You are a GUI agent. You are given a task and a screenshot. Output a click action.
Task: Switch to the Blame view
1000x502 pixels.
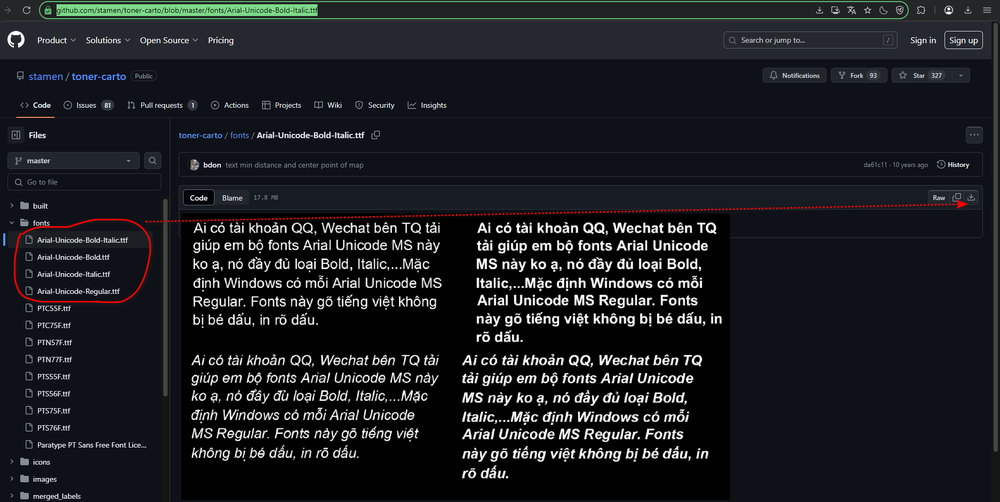232,198
